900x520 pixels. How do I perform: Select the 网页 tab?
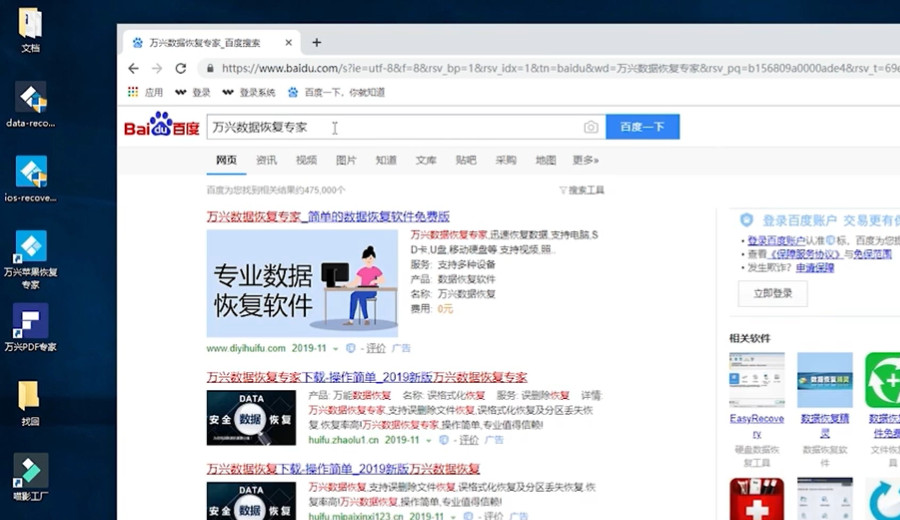coord(226,160)
